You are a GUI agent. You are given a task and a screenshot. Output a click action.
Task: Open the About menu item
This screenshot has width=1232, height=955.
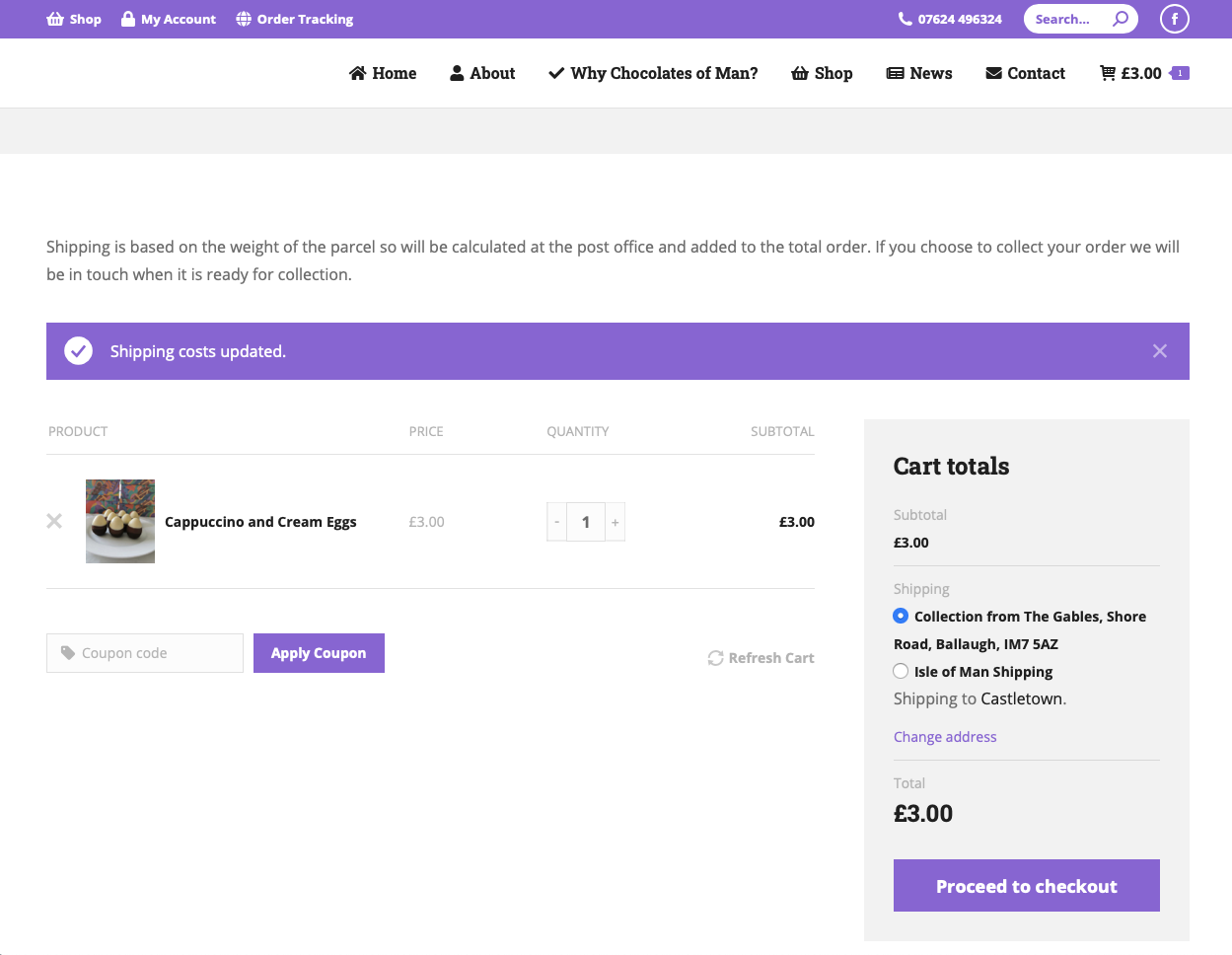click(x=482, y=73)
